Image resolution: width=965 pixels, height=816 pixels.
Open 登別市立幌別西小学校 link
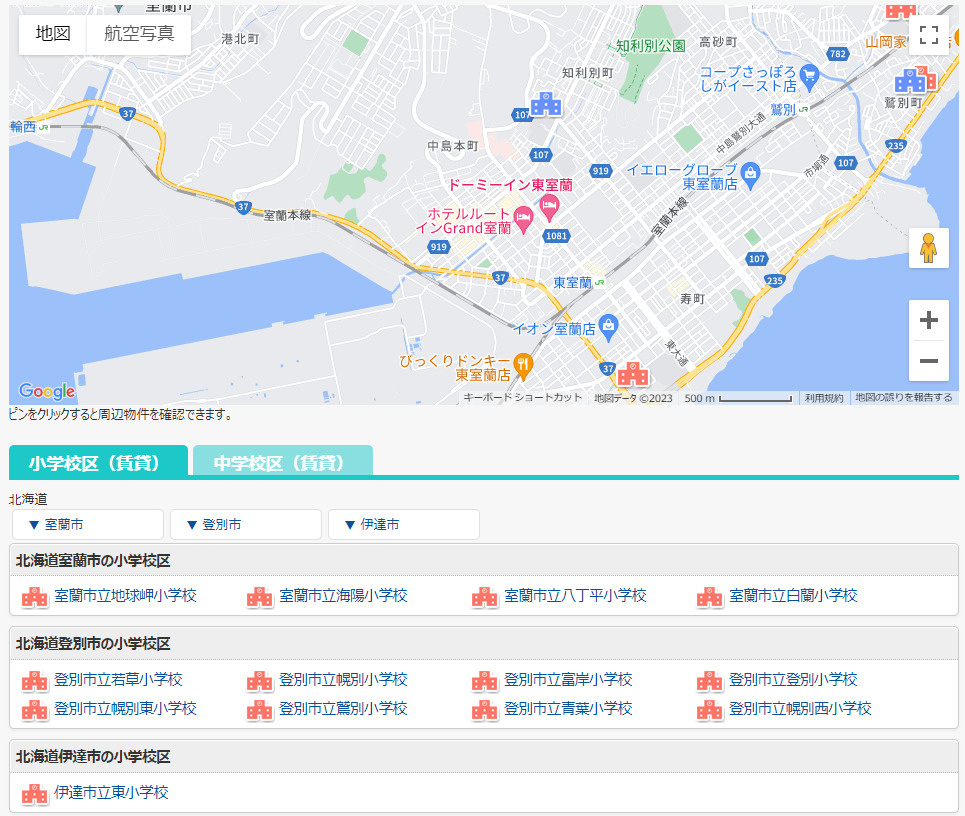[801, 708]
